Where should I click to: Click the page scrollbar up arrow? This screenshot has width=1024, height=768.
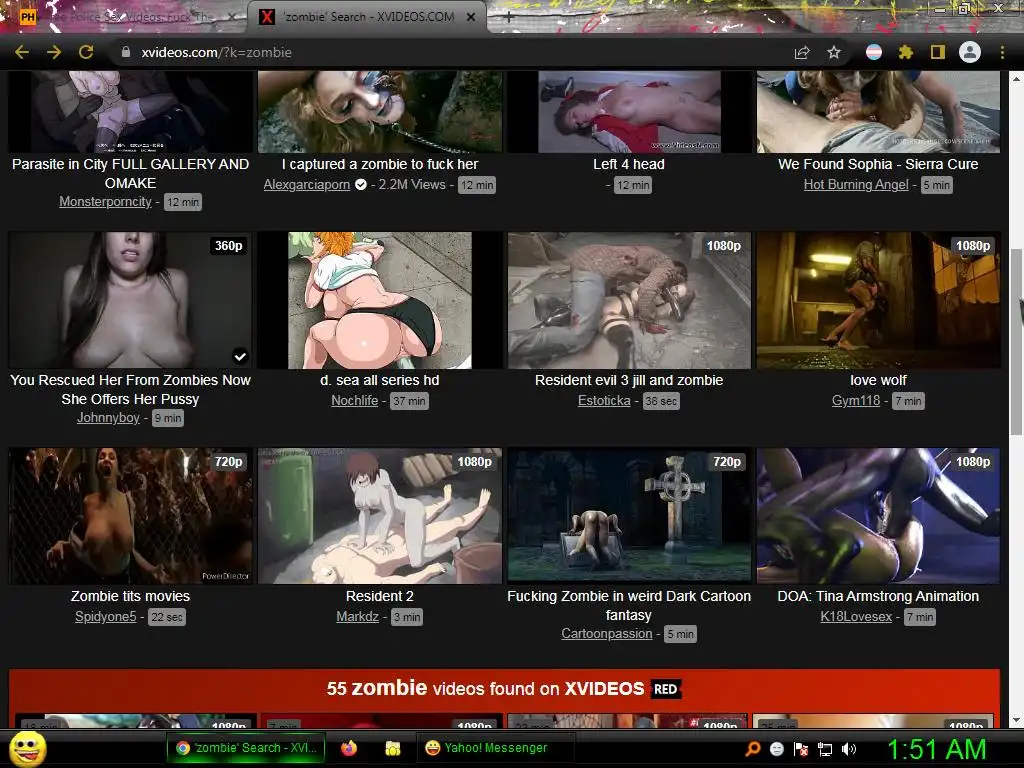tap(1016, 79)
